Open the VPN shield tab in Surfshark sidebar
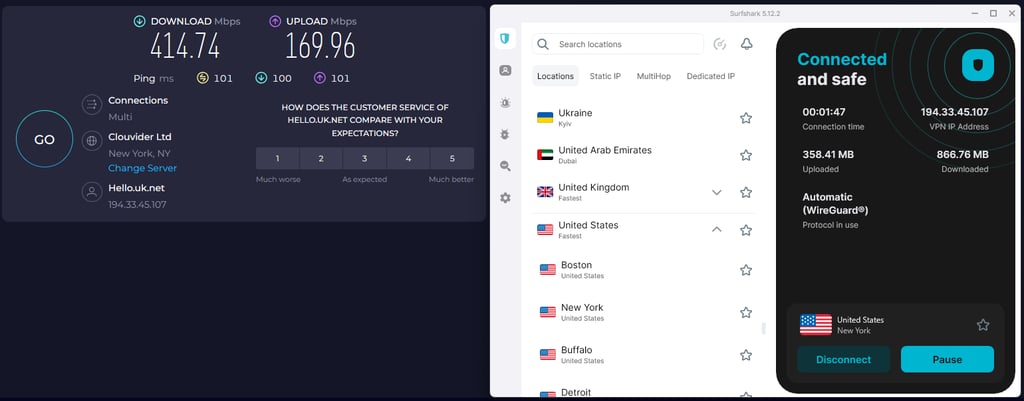 tap(505, 39)
